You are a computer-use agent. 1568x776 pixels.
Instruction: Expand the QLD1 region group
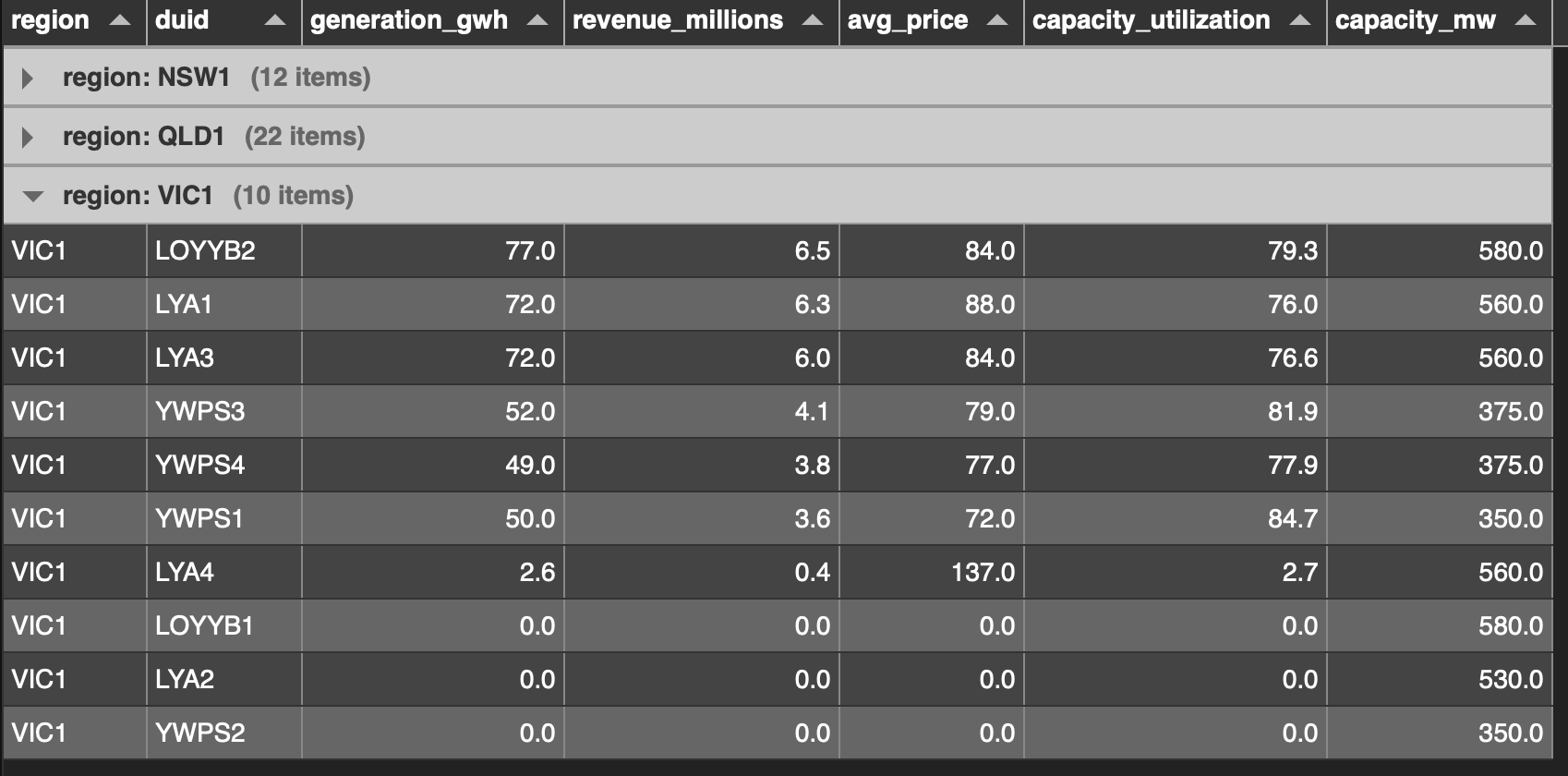pos(28,137)
